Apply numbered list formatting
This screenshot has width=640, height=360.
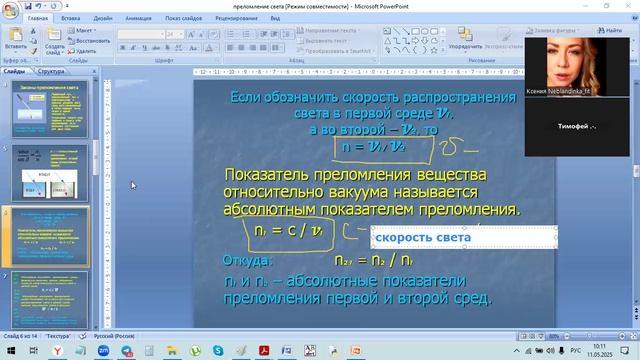pos(246,35)
